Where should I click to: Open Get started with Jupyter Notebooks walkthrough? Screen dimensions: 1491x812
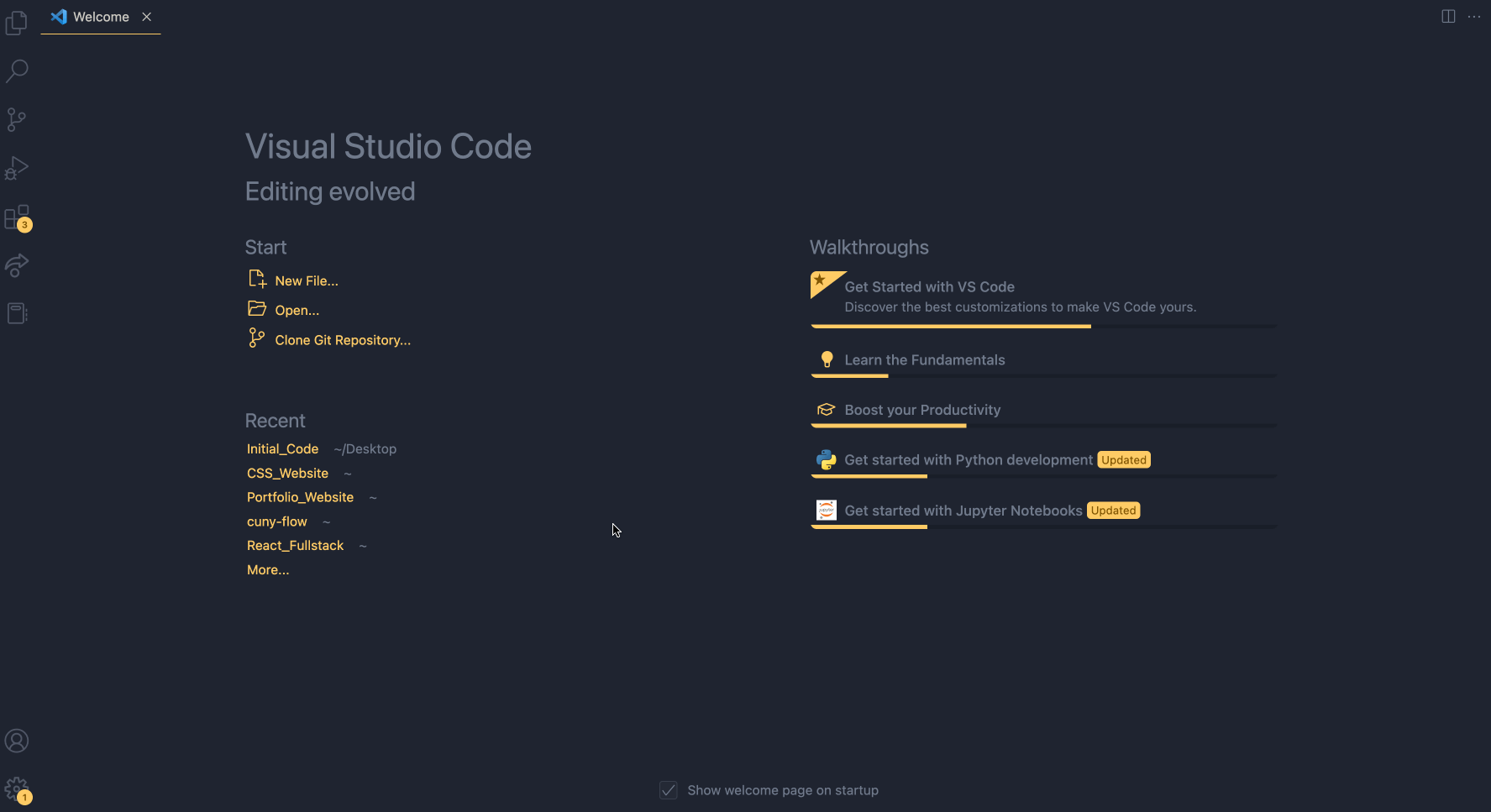pyautogui.click(x=1043, y=511)
